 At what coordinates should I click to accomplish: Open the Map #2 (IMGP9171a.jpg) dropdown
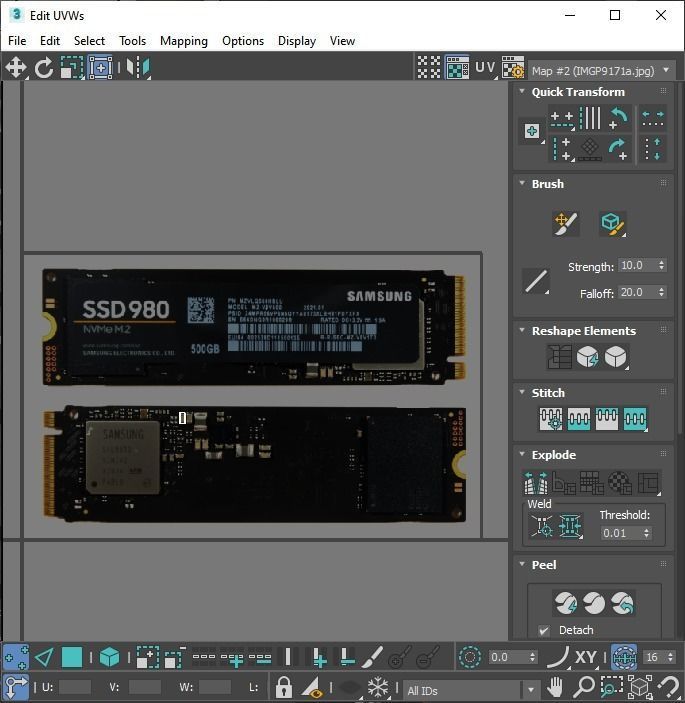click(602, 71)
